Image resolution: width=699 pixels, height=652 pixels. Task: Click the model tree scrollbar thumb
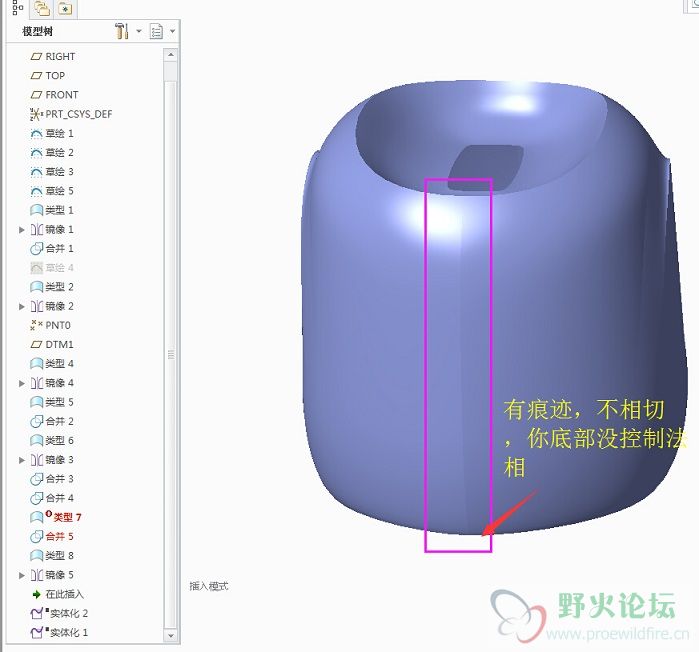(x=171, y=354)
